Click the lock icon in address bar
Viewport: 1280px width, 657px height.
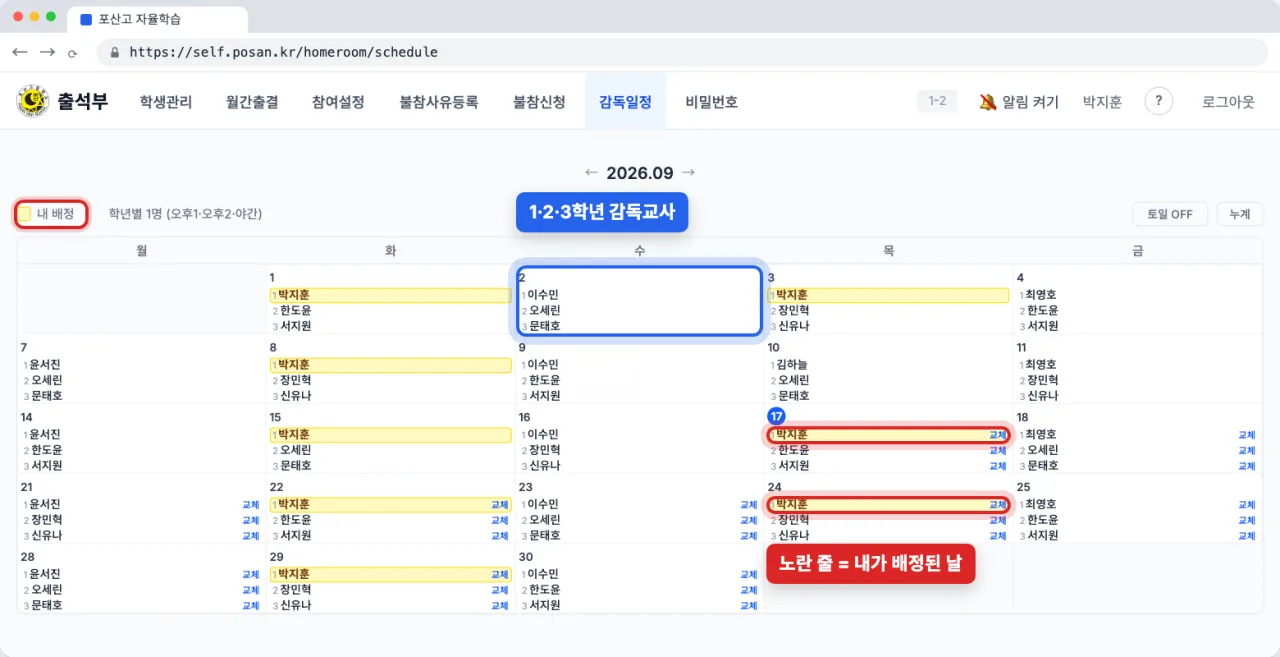[115, 52]
